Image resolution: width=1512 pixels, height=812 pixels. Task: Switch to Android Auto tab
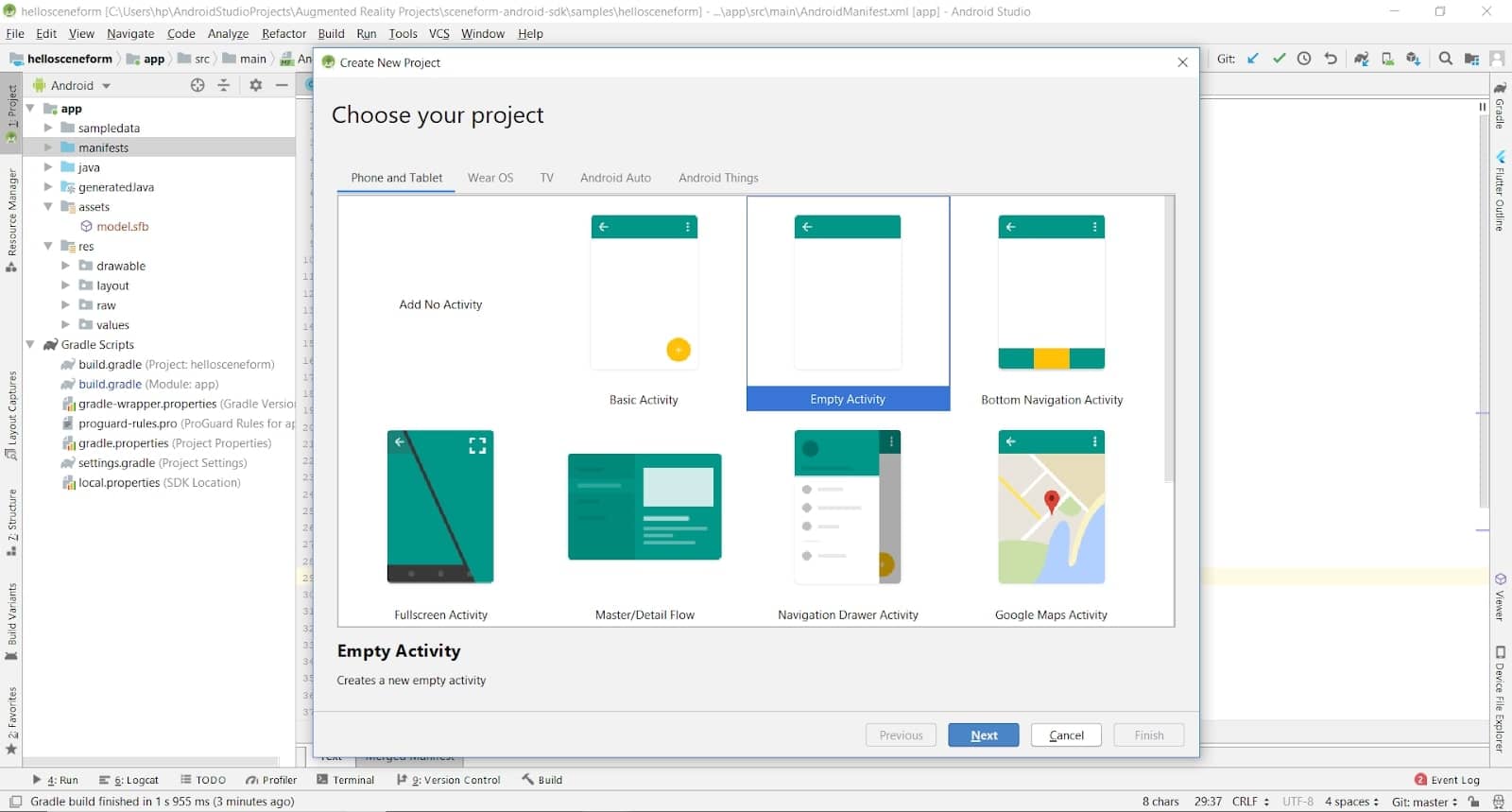(615, 178)
